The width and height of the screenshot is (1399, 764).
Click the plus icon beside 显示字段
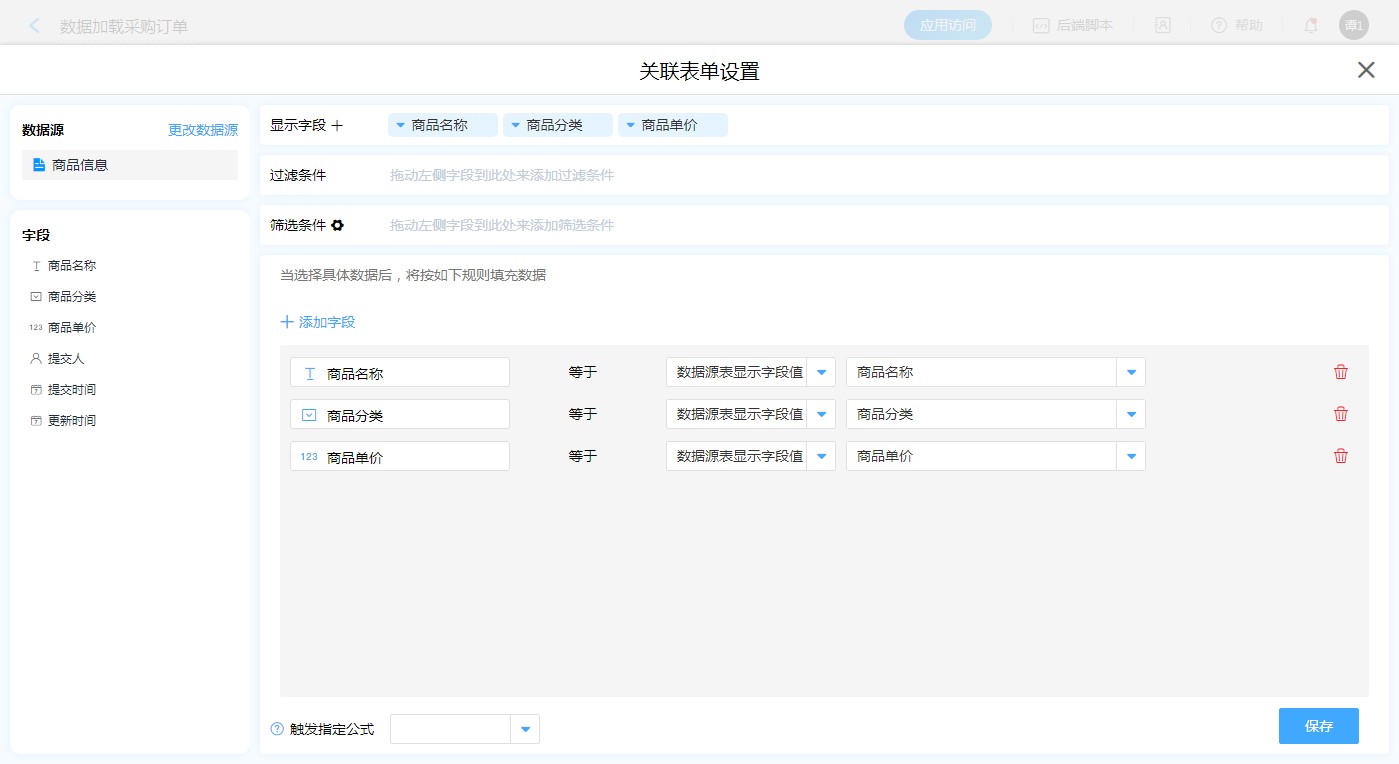pyautogui.click(x=337, y=126)
